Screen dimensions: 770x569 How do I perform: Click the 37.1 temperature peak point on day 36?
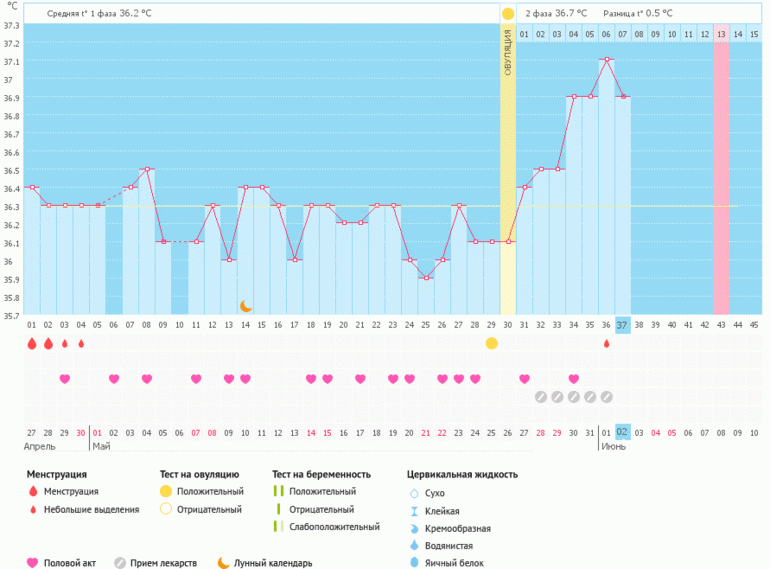[x=606, y=60]
